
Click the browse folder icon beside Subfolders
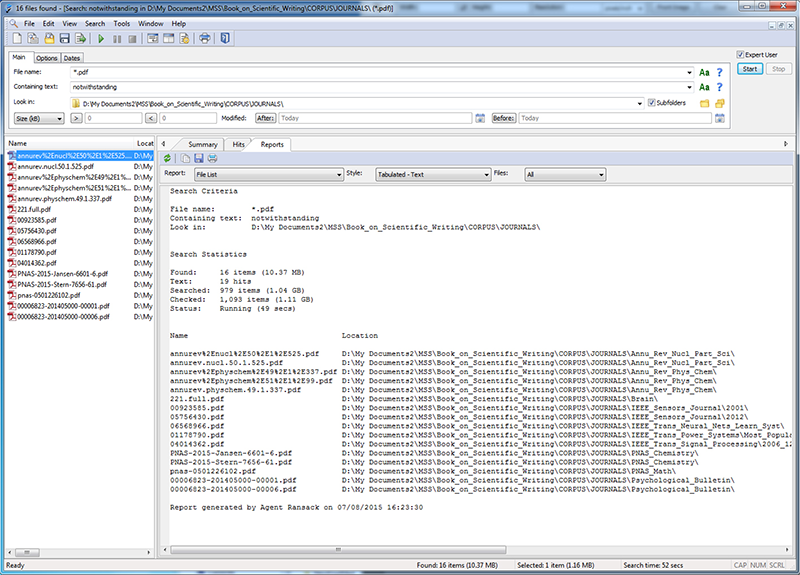[x=704, y=103]
